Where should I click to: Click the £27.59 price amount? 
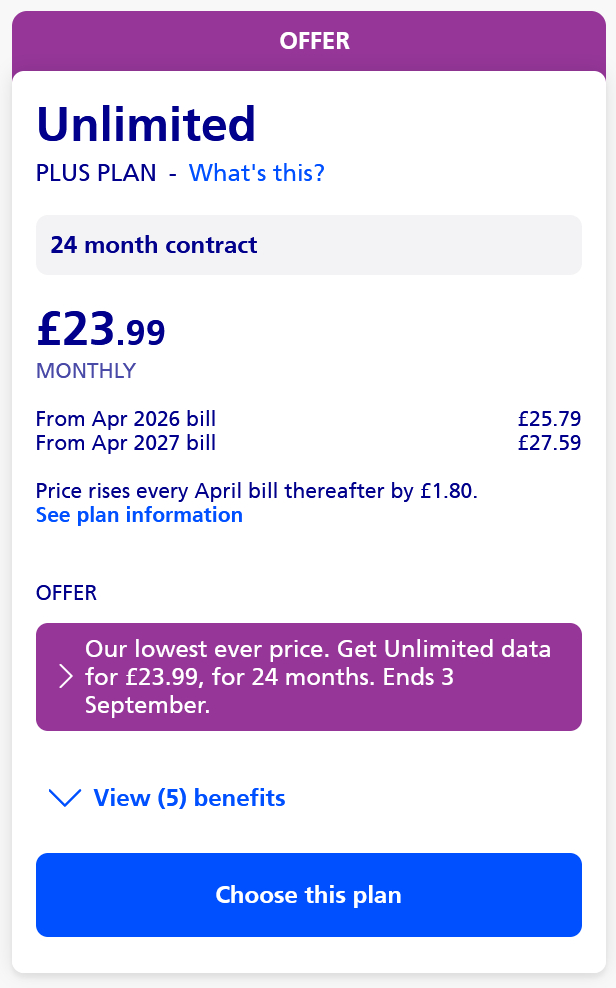click(549, 443)
